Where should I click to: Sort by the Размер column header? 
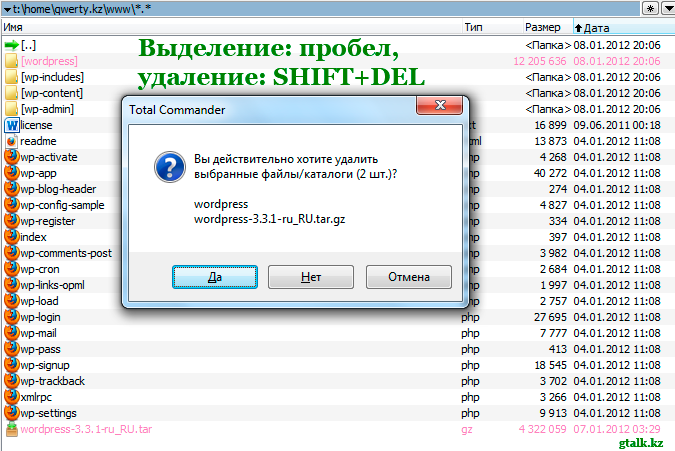pos(542,27)
